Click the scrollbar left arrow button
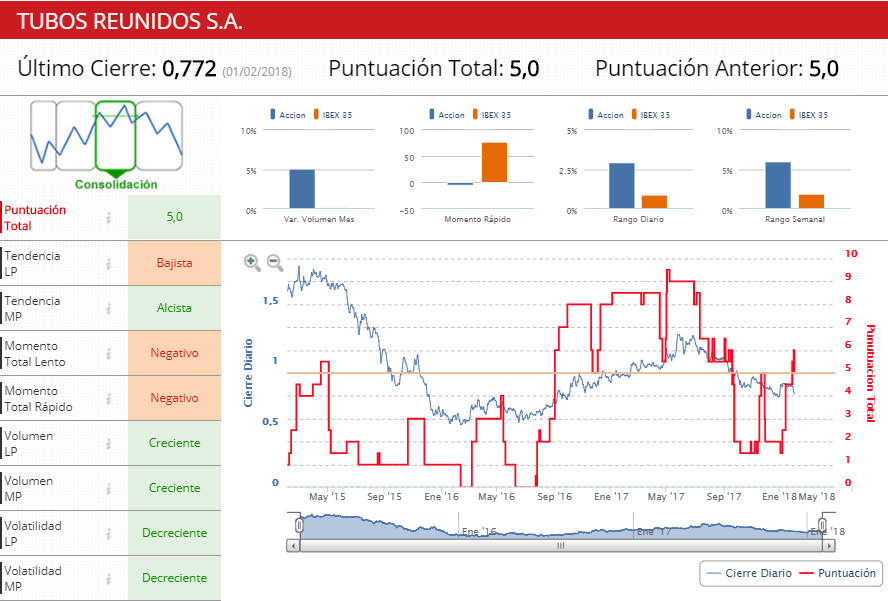 pyautogui.click(x=293, y=546)
